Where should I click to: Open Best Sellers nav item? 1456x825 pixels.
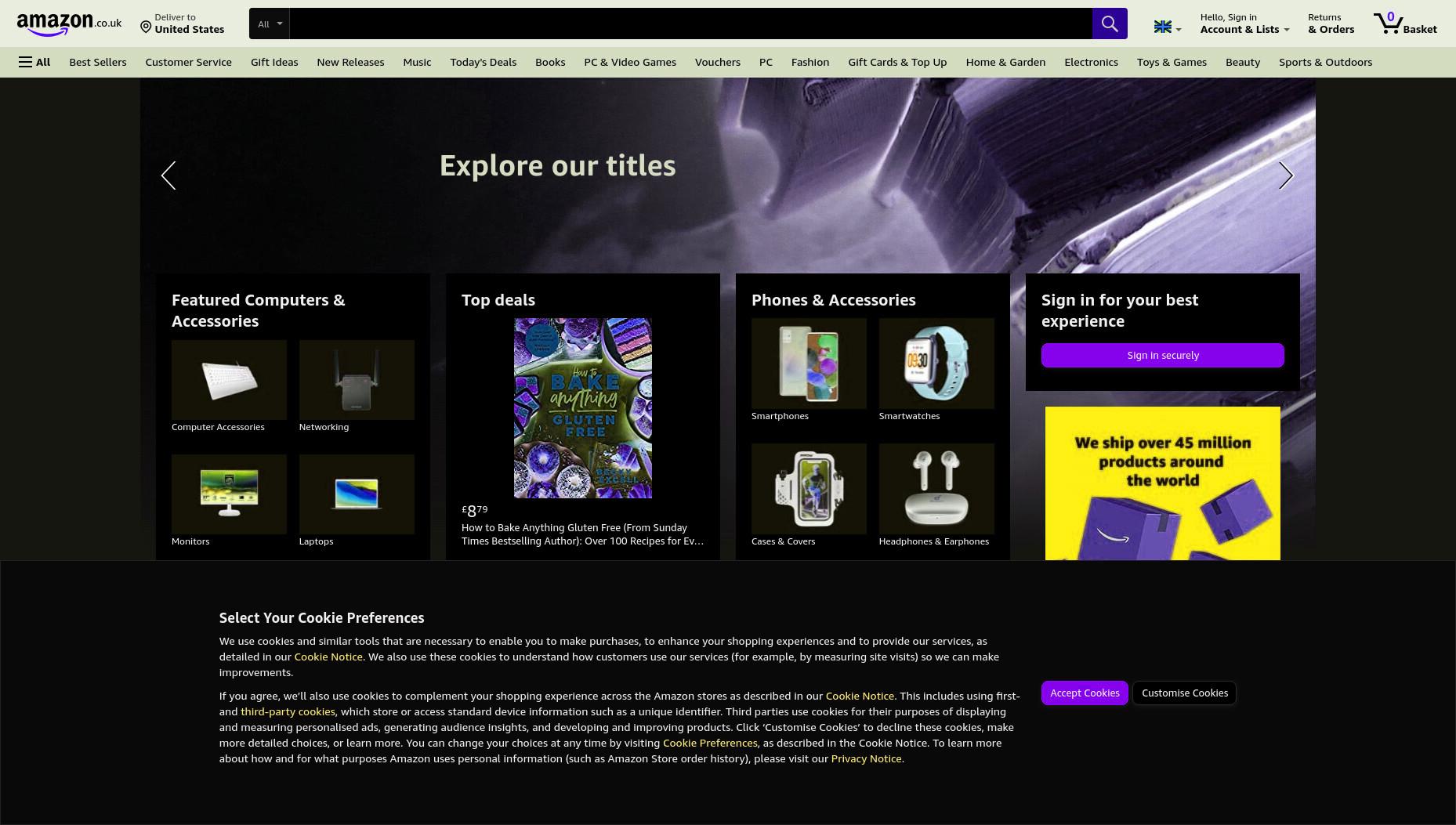[x=98, y=62]
